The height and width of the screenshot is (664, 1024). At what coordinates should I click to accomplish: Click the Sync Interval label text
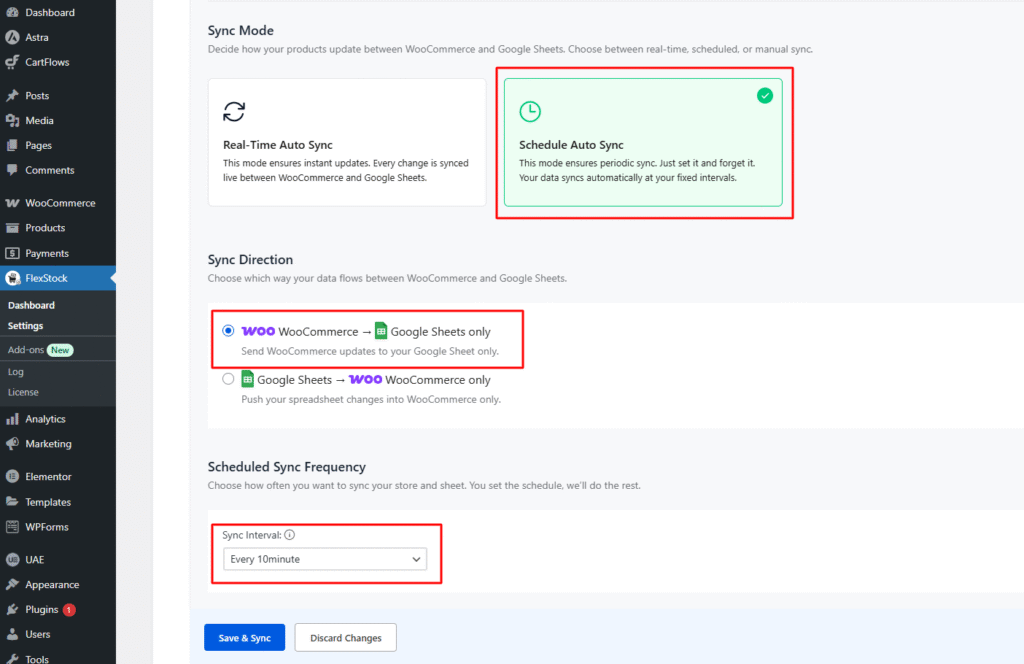[251, 535]
